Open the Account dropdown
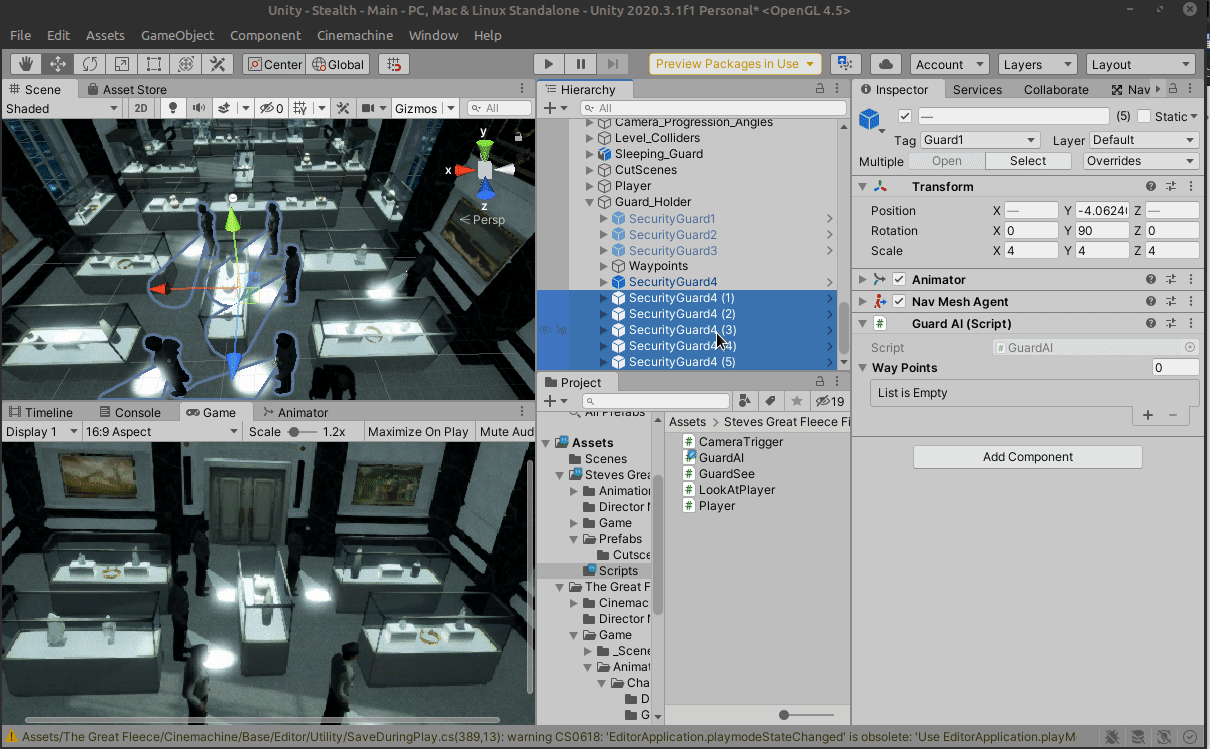This screenshot has height=749, width=1210. tap(949, 64)
